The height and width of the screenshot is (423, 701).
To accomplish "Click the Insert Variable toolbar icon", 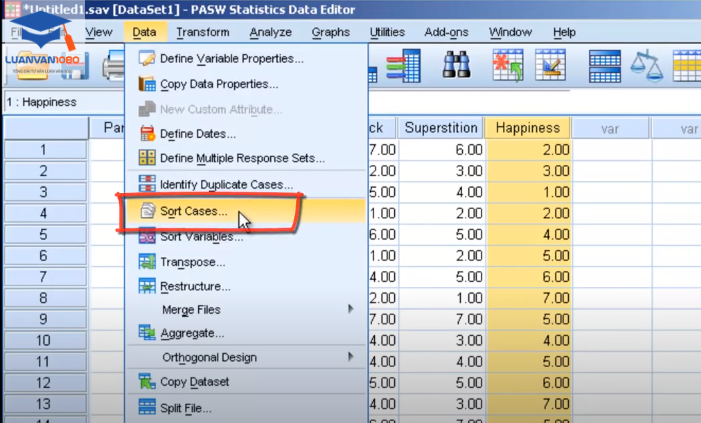I will coord(550,66).
